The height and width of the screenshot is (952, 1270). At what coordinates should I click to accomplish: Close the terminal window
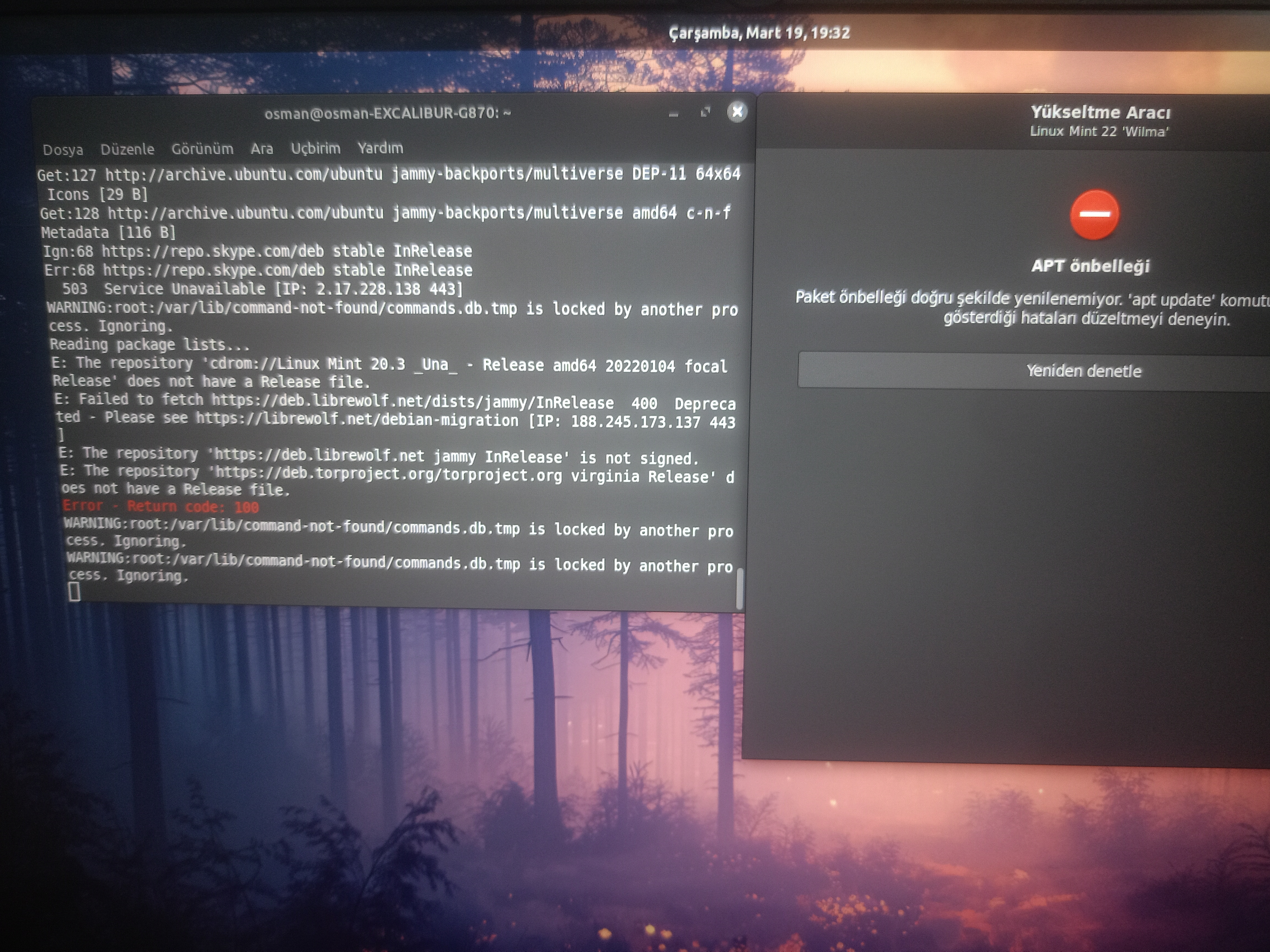[736, 112]
